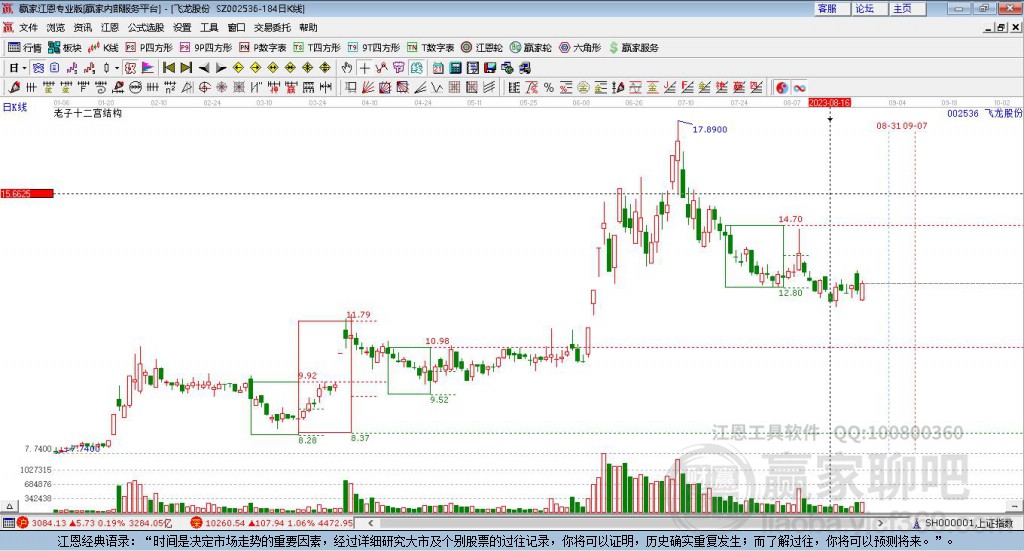The image size is (1024, 551).
Task: Open the 浏览 menu
Action: 56,27
